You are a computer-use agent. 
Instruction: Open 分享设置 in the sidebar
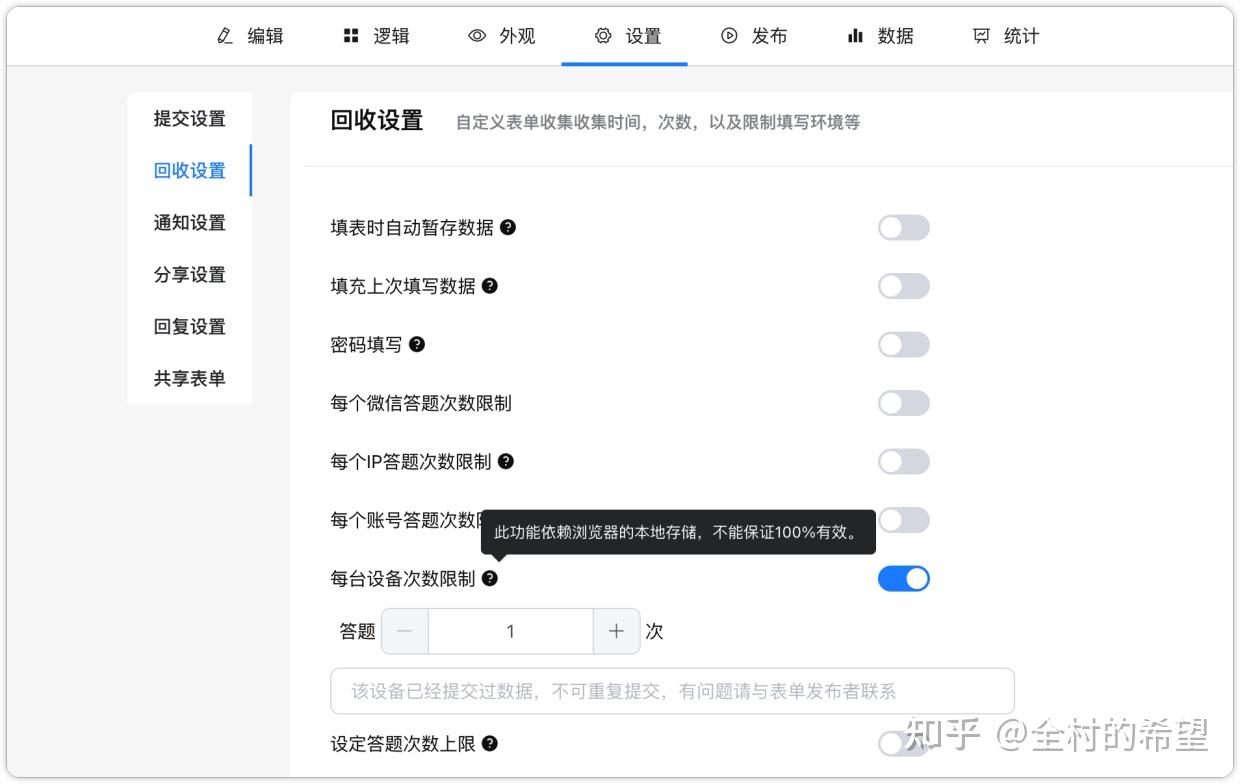(x=189, y=275)
